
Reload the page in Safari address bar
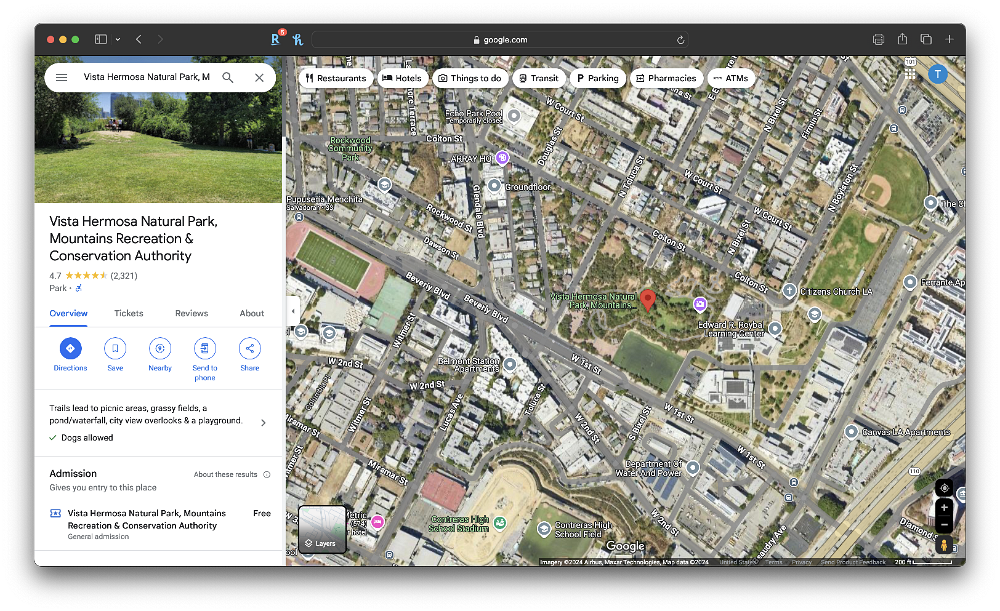pyautogui.click(x=680, y=40)
